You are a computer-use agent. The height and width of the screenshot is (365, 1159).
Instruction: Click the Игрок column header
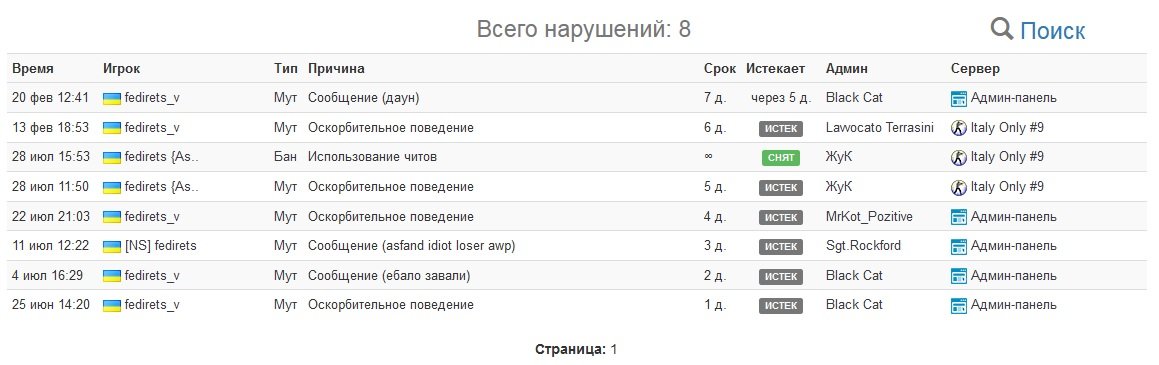click(121, 69)
